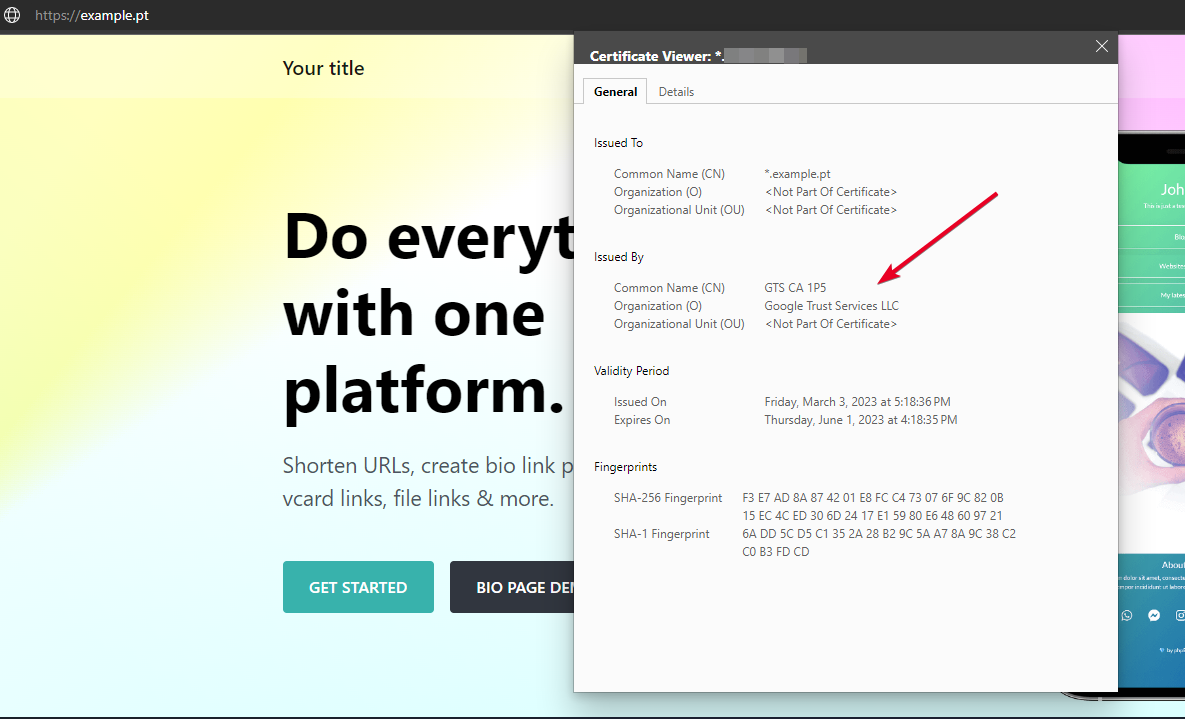This screenshot has width=1185, height=719.
Task: Click "Common Name (CN)" label under Issued To
Action: point(669,174)
